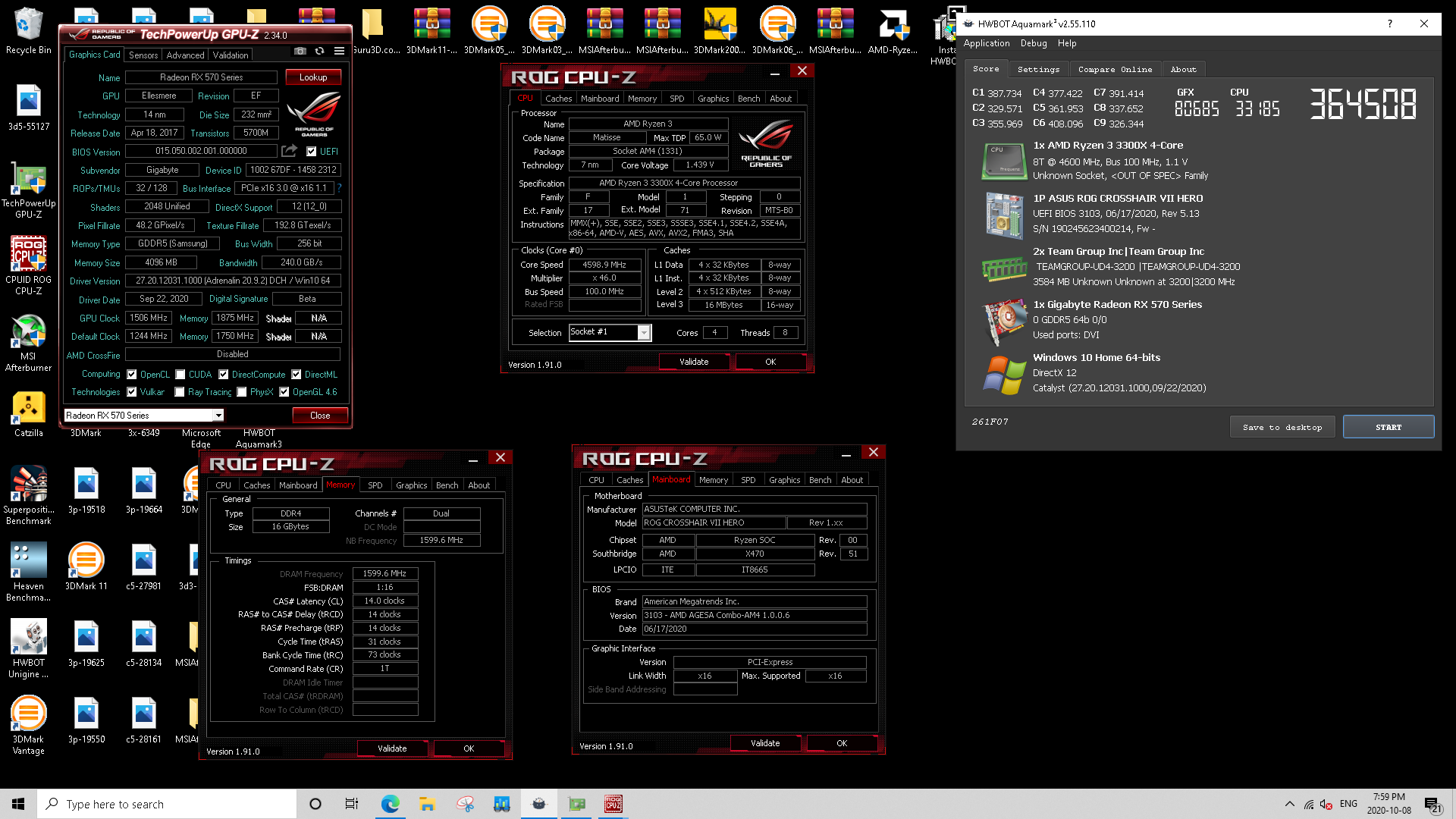The image size is (1456, 819).
Task: Select the Superposition Benchmark desktop icon
Action: click(28, 496)
